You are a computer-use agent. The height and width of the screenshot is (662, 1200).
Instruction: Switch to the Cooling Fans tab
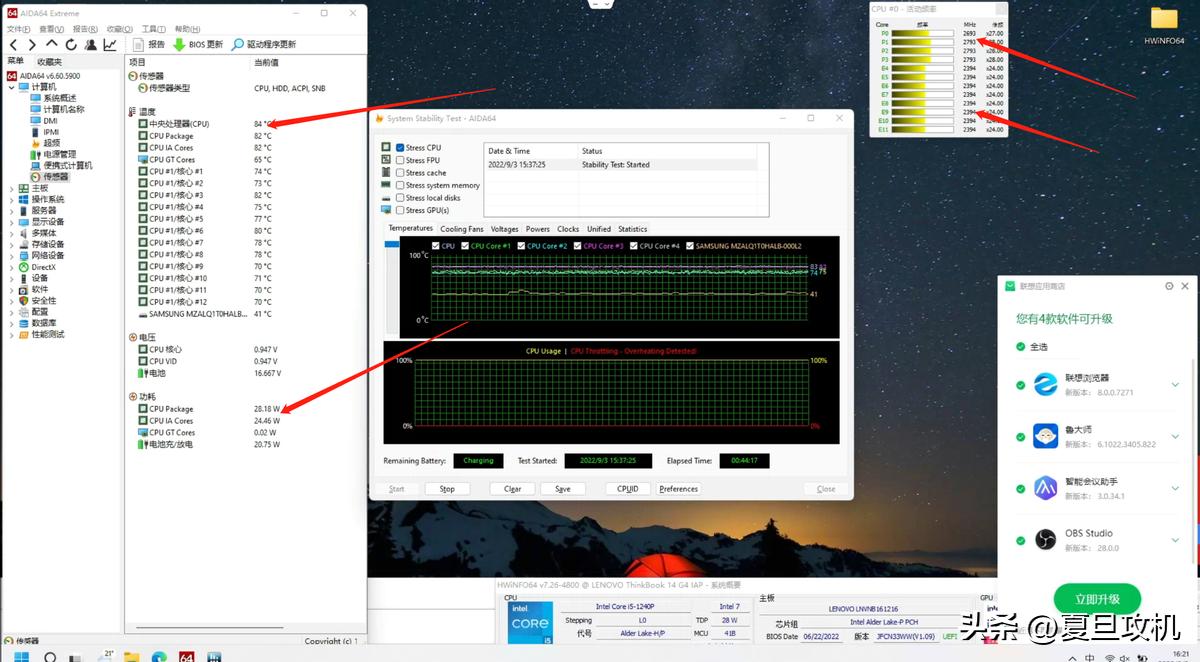[x=461, y=229]
